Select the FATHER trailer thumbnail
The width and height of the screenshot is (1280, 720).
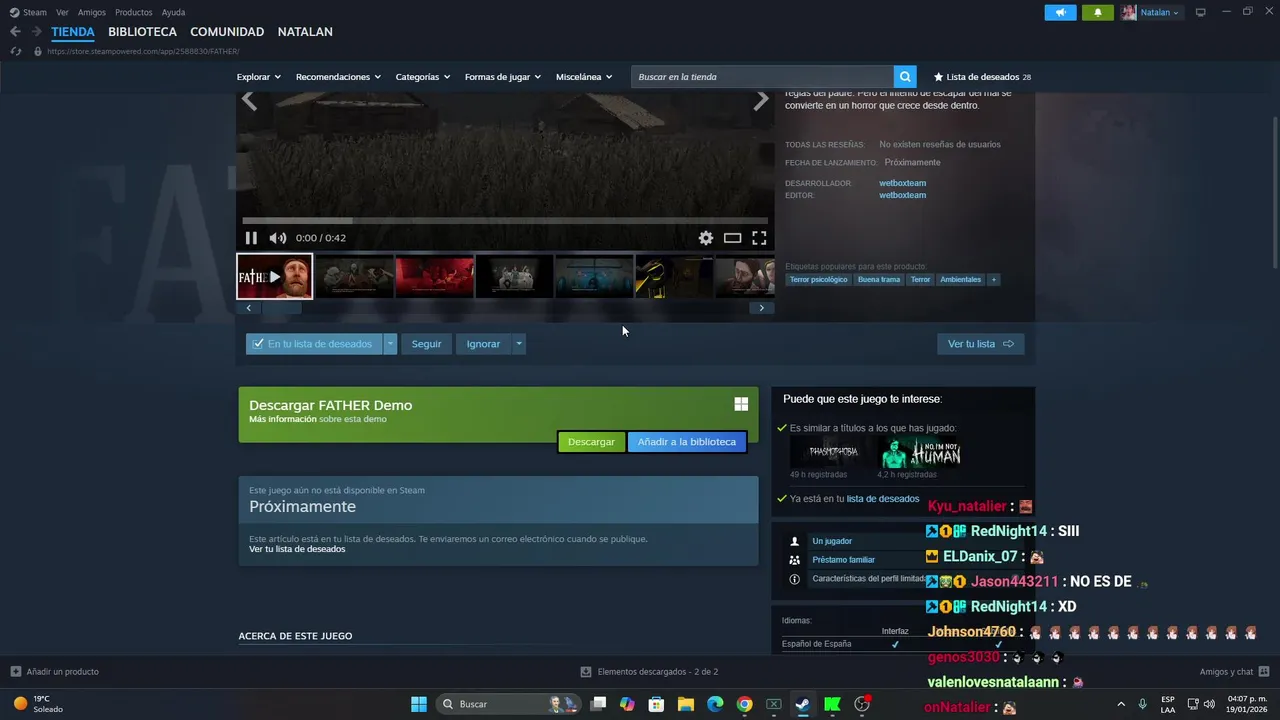pos(275,277)
